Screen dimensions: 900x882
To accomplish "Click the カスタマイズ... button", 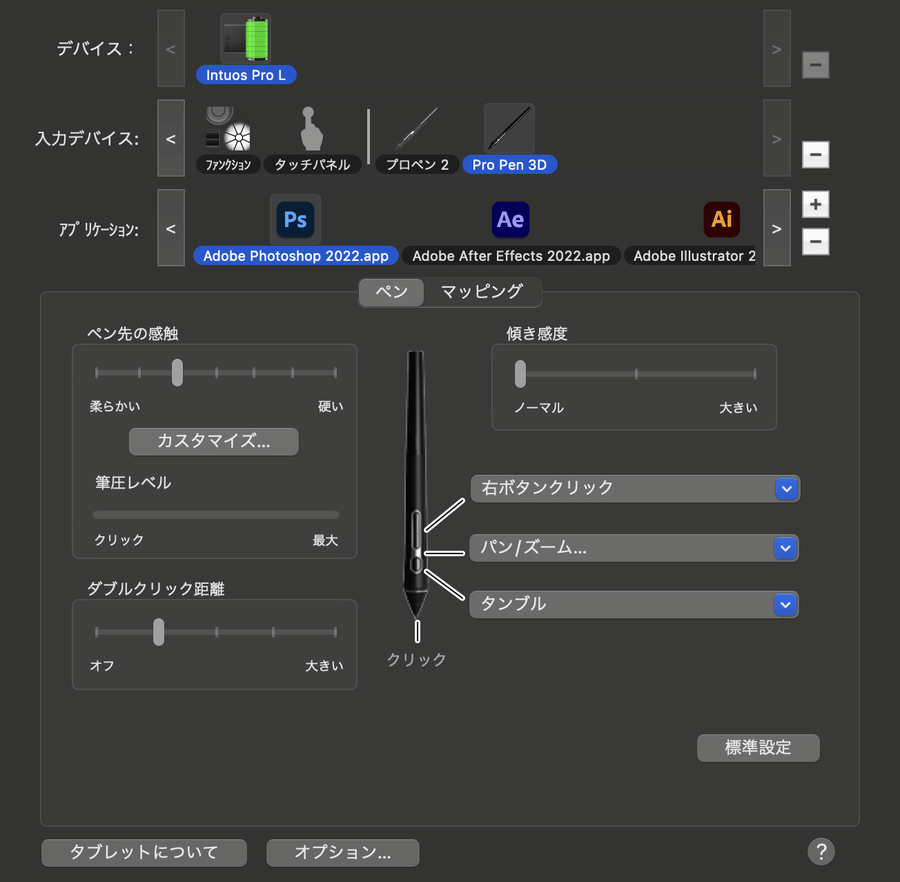I will click(214, 441).
